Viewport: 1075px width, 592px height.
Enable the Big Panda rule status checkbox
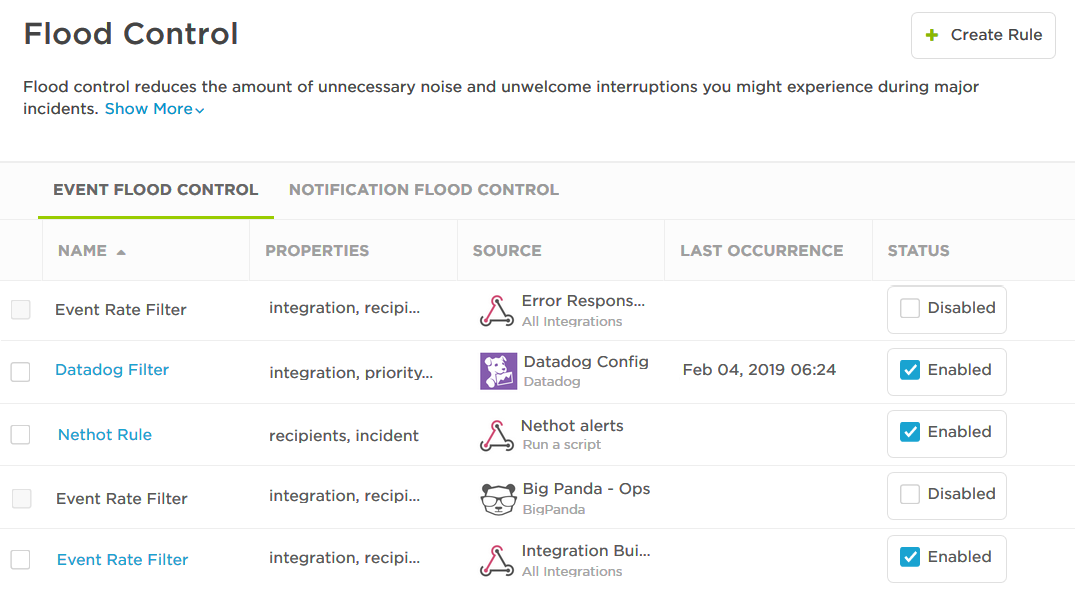coord(910,494)
